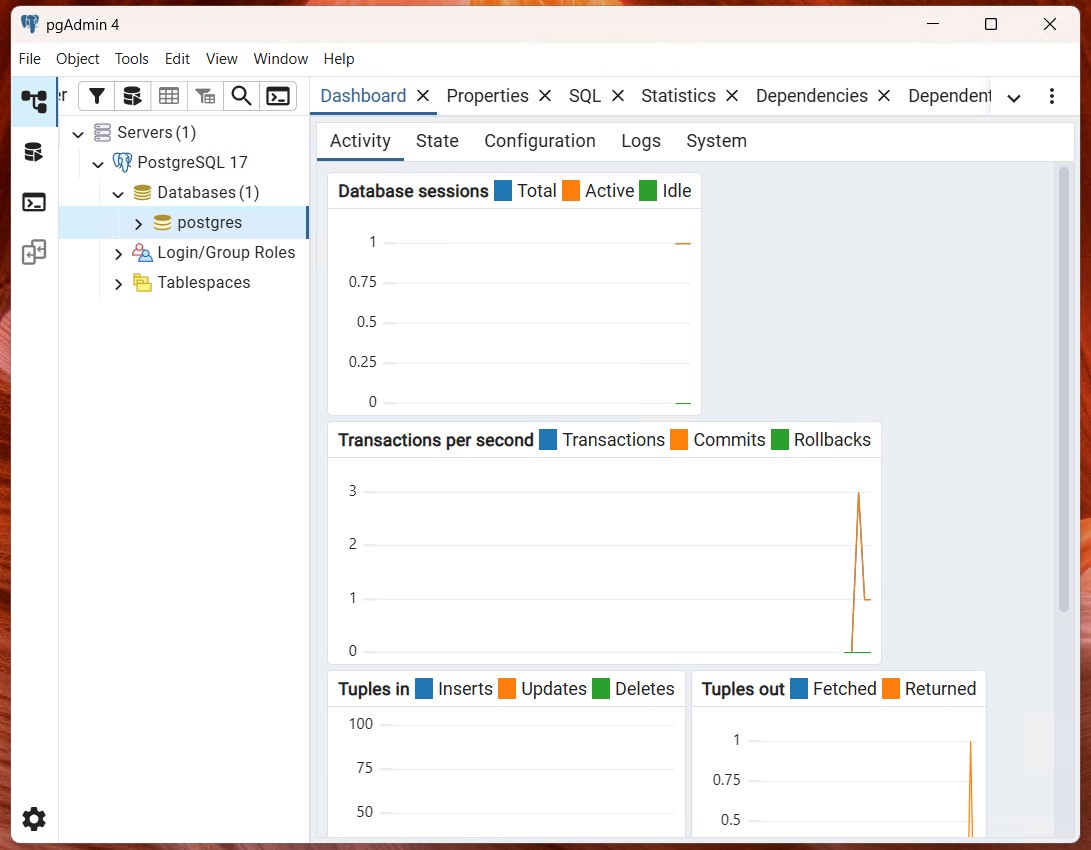This screenshot has height=850, width=1091.
Task: Open the hidden tabs dropdown chevron
Action: coord(1014,98)
